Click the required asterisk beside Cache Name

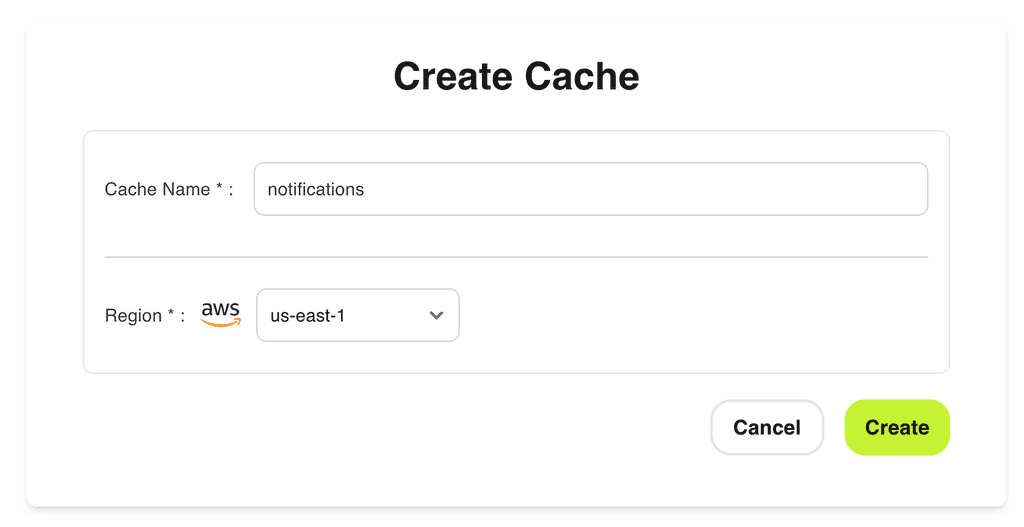[x=219, y=187]
